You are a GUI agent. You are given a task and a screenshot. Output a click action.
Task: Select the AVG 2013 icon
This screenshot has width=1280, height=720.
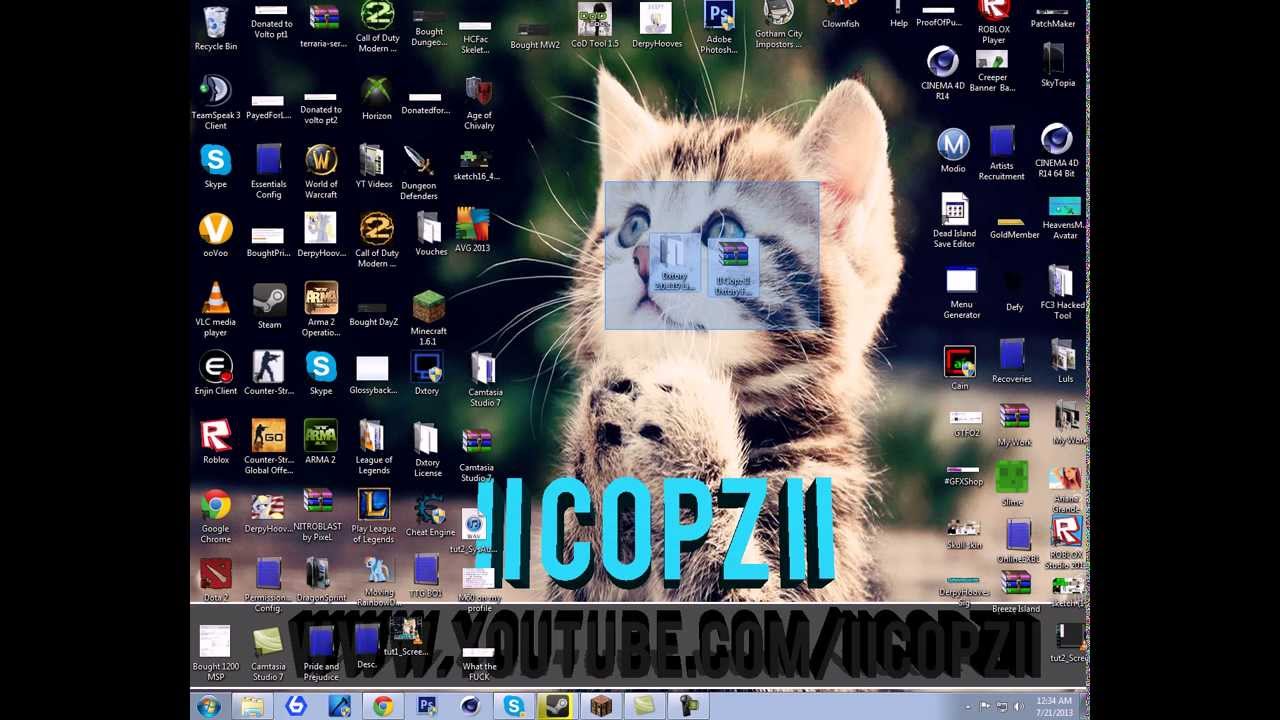click(472, 231)
